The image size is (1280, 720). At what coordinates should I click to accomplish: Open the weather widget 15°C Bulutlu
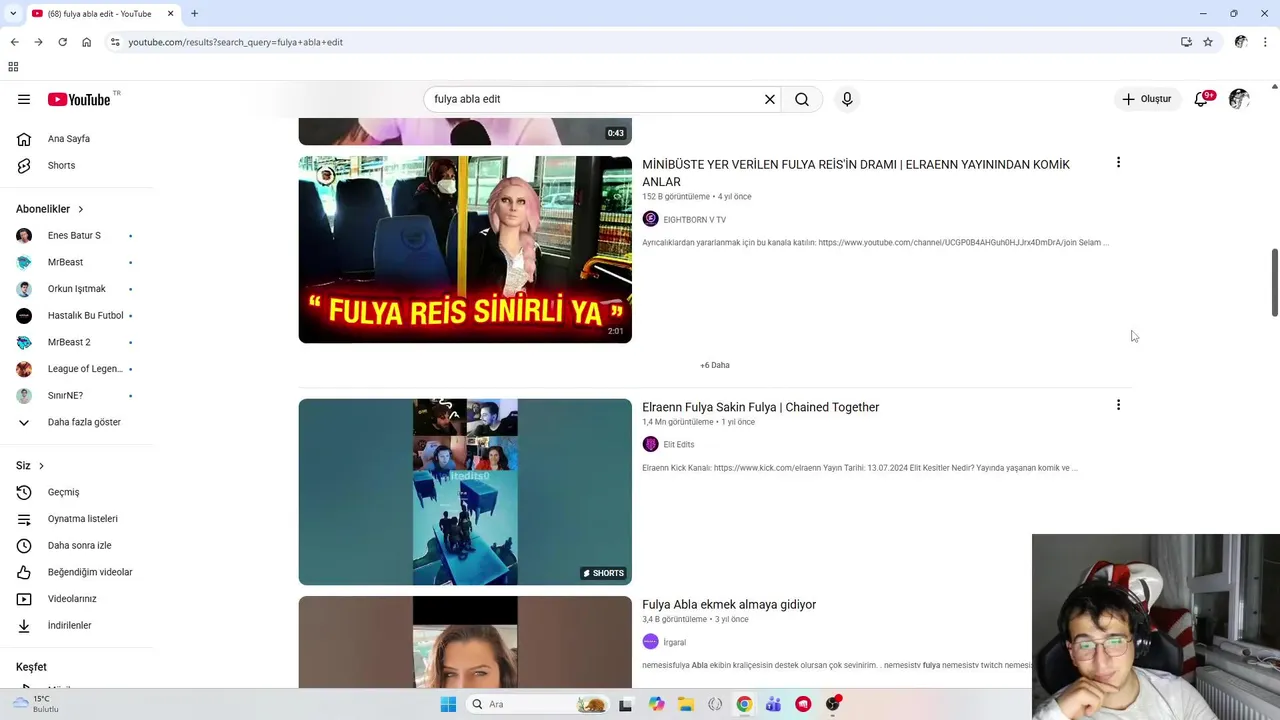(38, 704)
